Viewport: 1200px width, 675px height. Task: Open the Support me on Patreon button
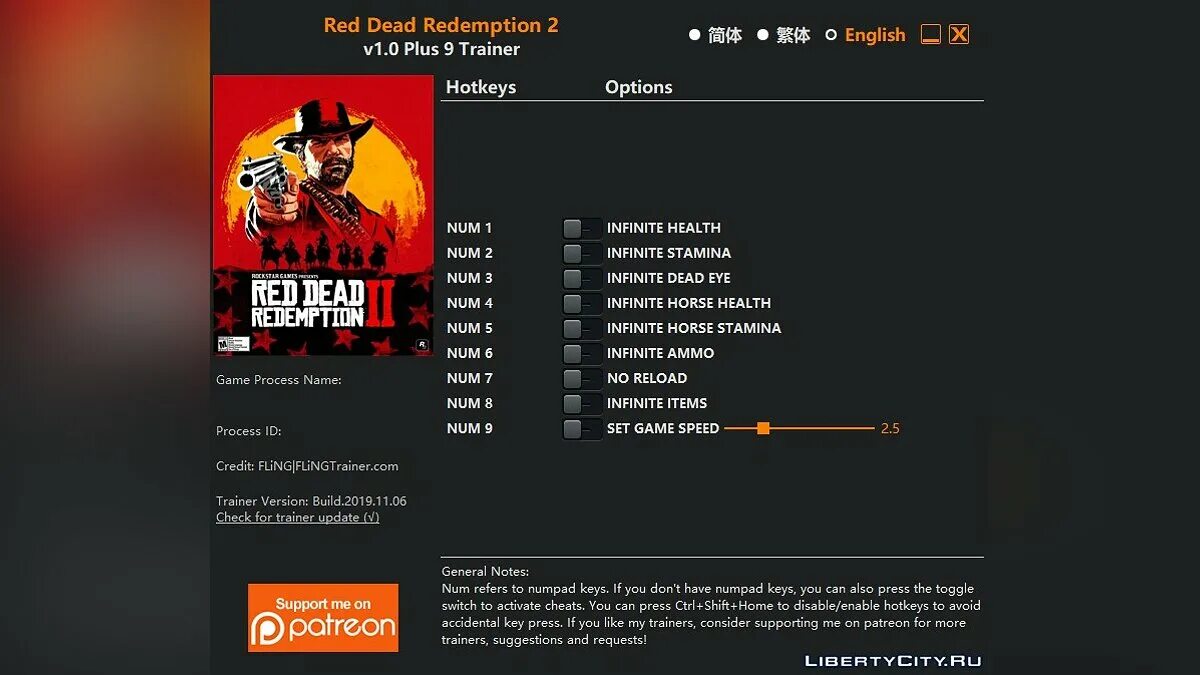click(x=323, y=618)
